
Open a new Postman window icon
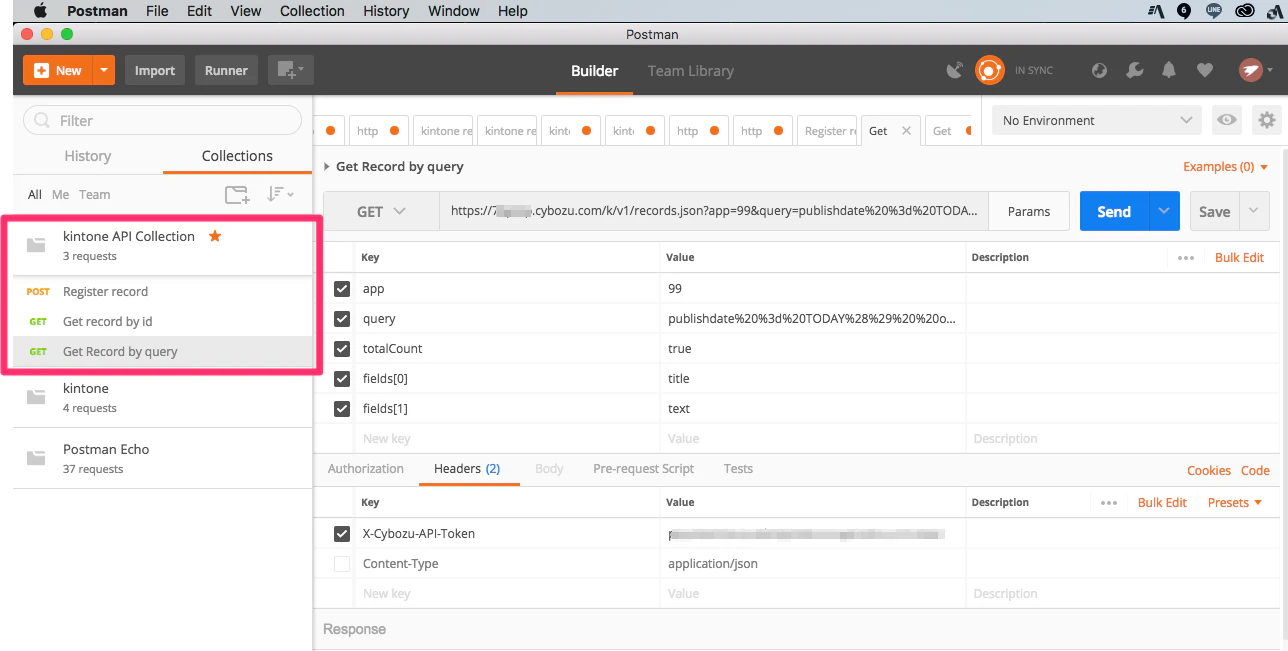[x=291, y=70]
